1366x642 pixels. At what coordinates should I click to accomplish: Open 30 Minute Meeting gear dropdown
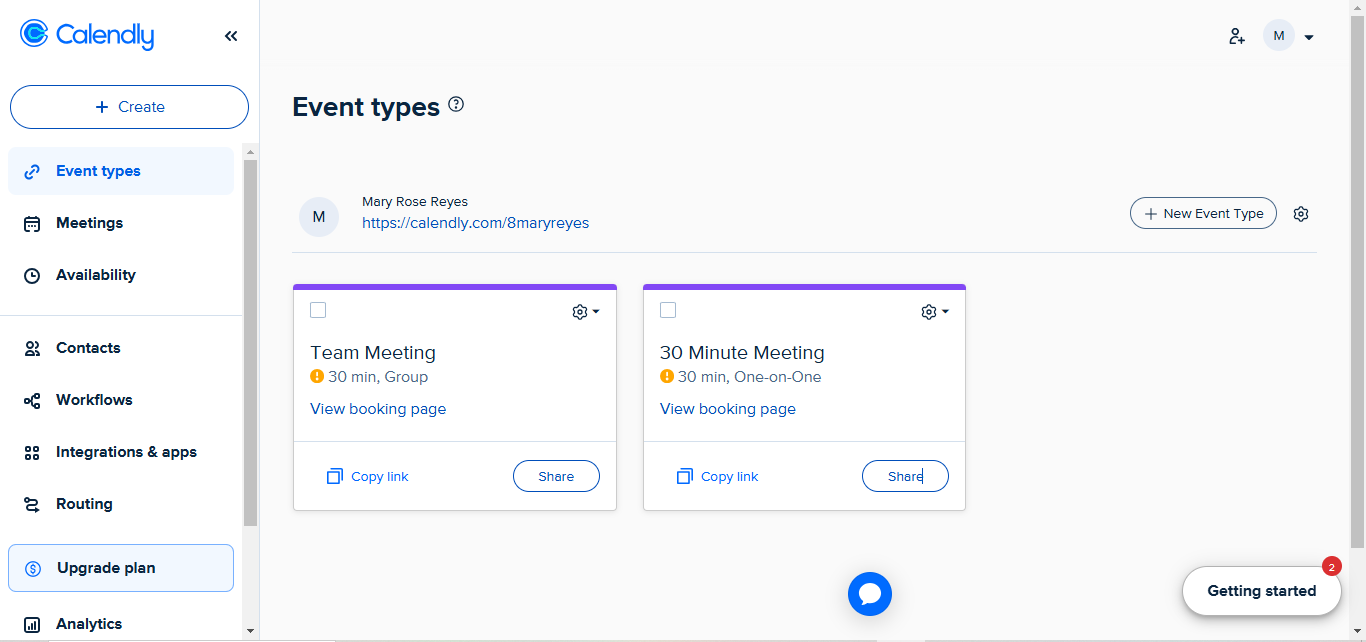(x=935, y=312)
